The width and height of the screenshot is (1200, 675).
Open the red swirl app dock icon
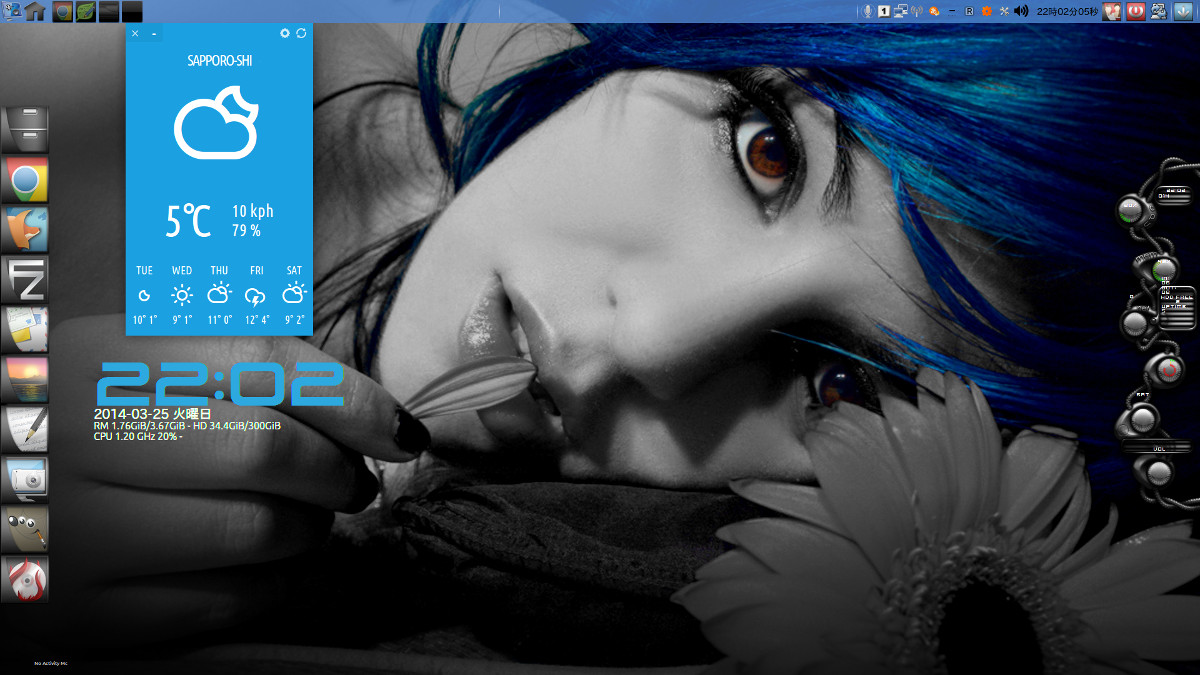(24, 580)
